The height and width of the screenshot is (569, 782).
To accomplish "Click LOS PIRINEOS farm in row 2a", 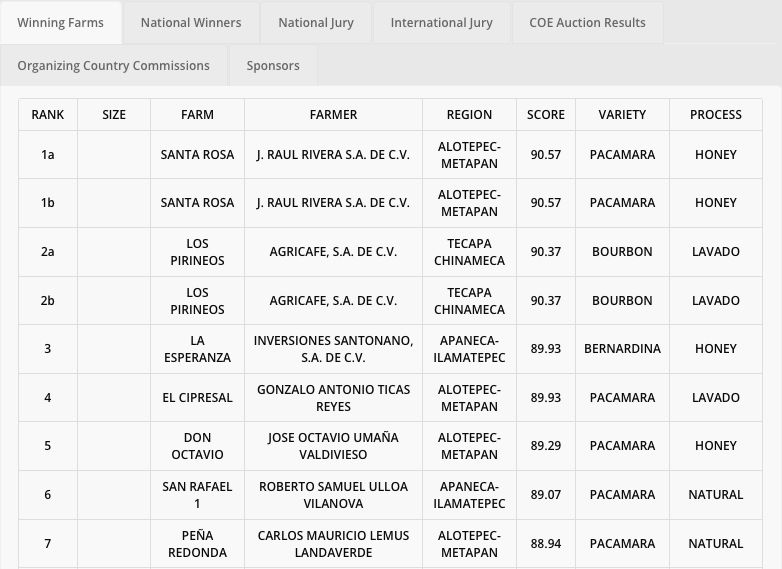I will click(x=197, y=252).
